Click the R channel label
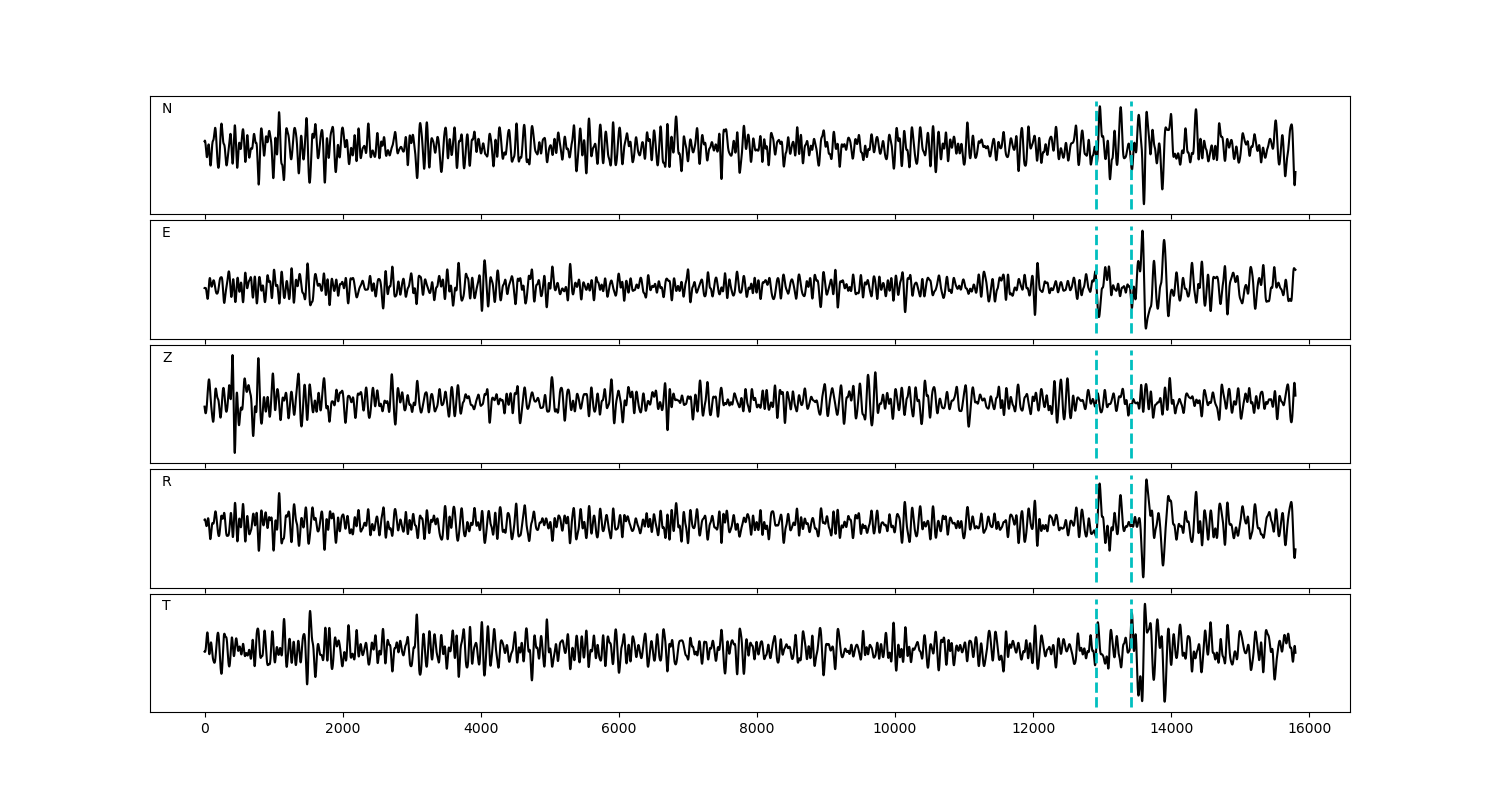The height and width of the screenshot is (800, 1500). tap(167, 482)
